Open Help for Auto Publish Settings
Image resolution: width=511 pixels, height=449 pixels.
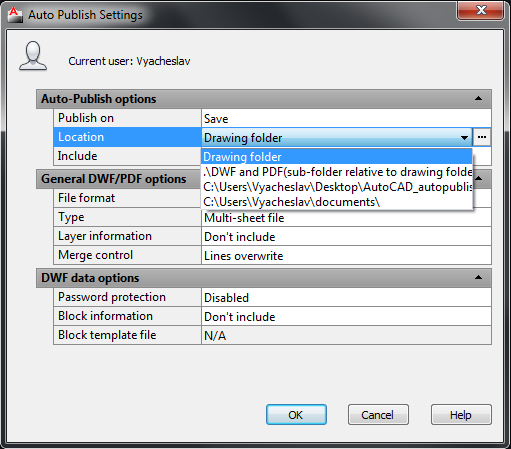click(x=461, y=415)
